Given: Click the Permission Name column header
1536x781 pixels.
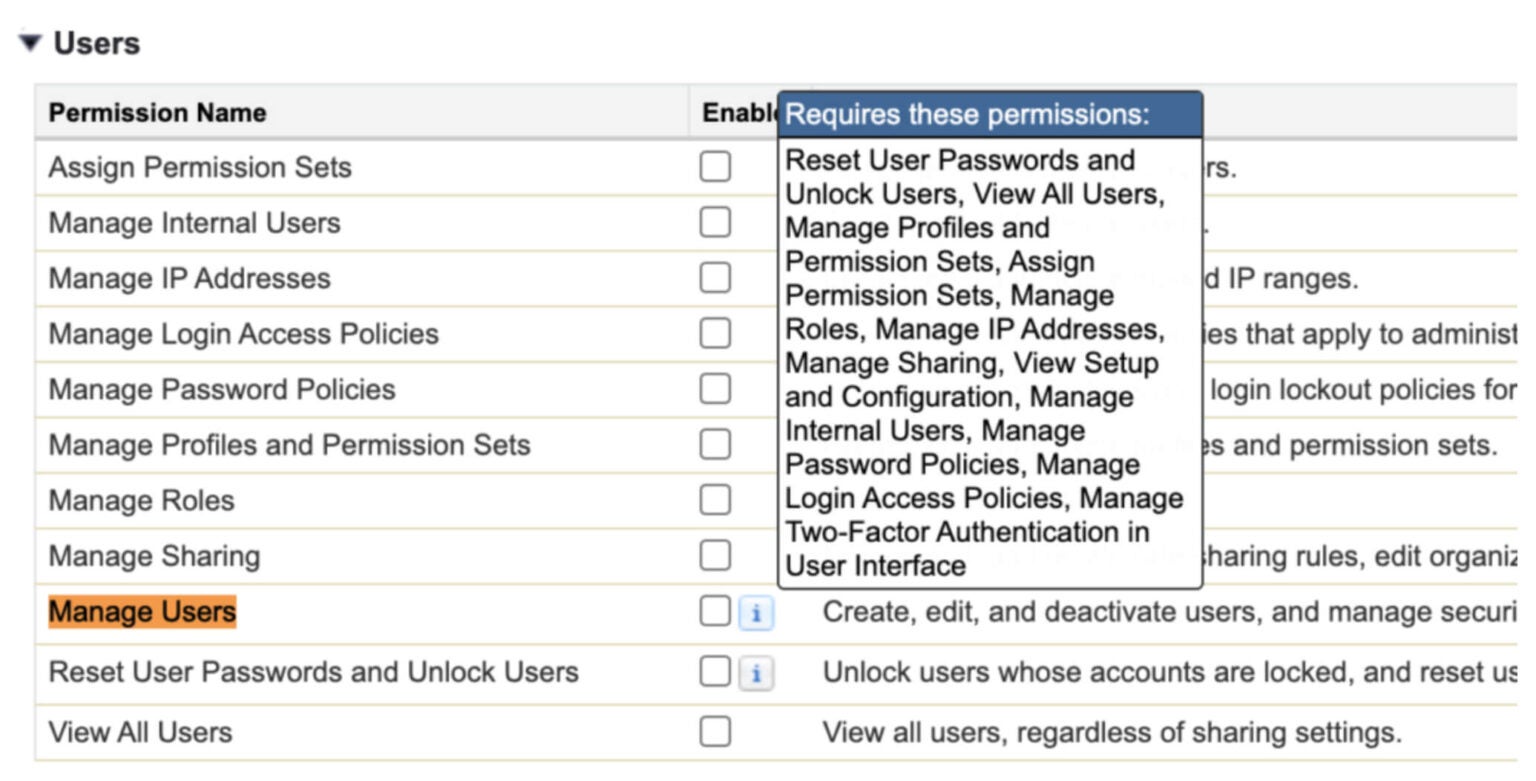Looking at the screenshot, I should point(157,112).
